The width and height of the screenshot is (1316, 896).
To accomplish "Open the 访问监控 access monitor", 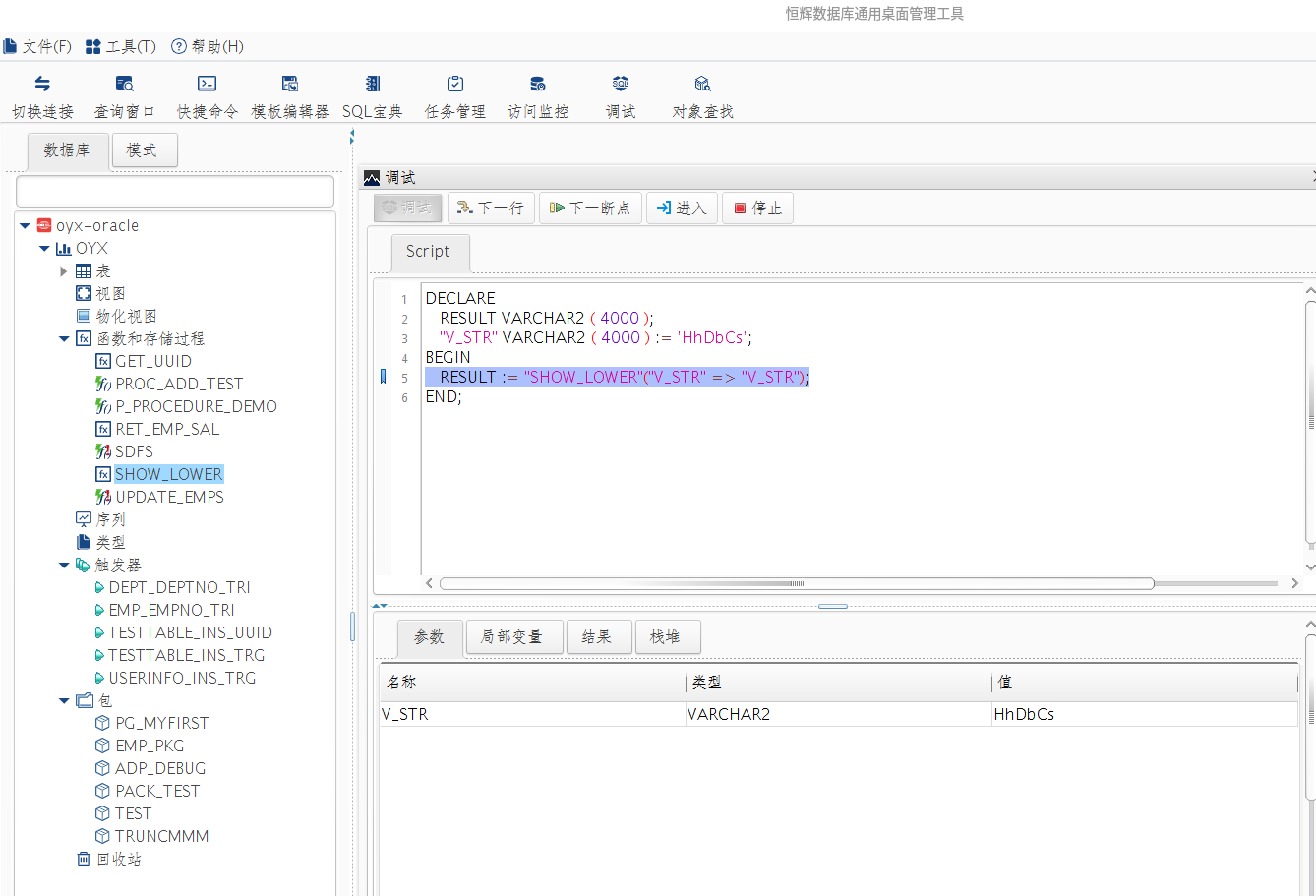I will pyautogui.click(x=537, y=84).
